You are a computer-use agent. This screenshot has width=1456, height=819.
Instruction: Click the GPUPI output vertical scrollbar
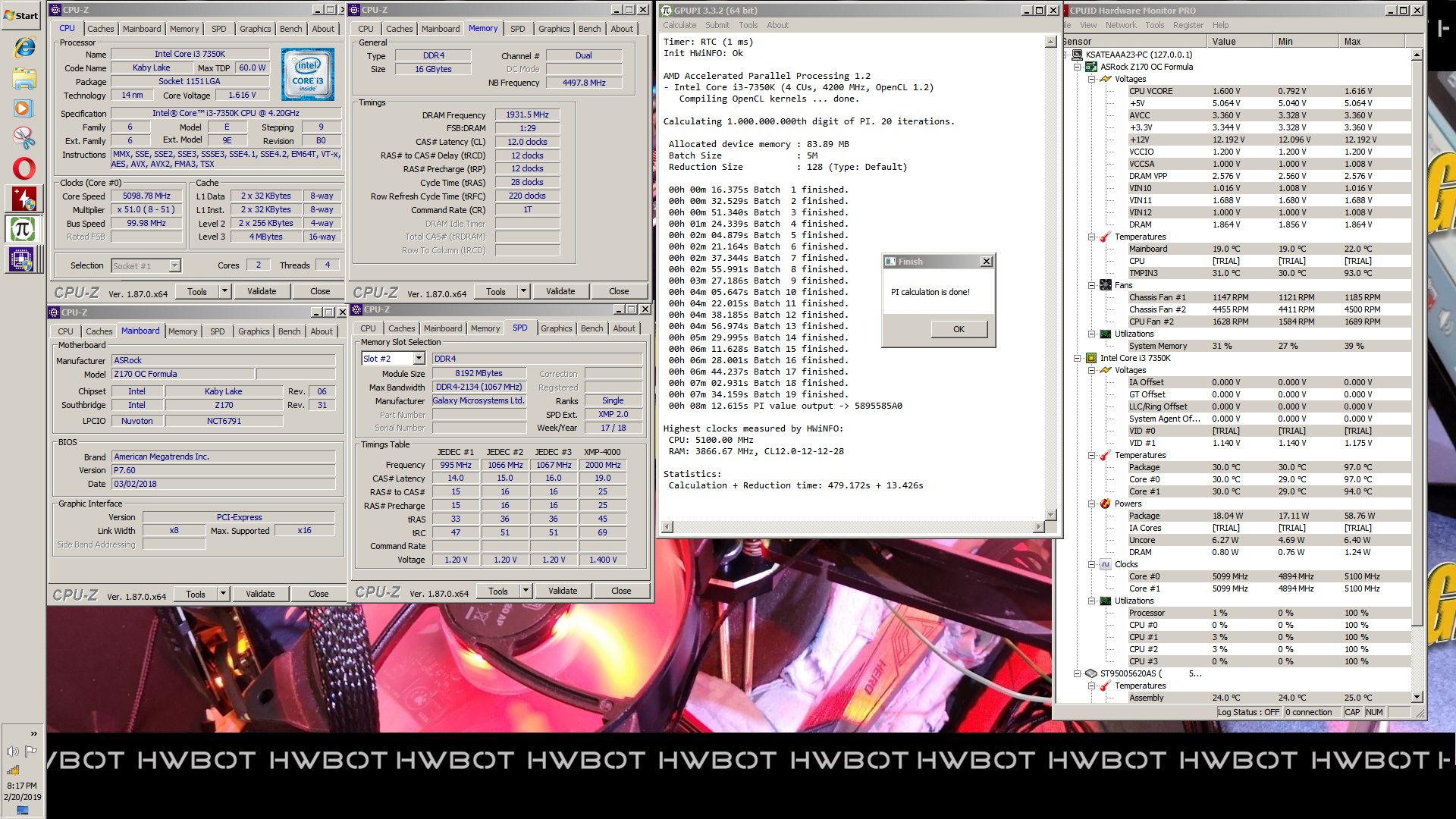click(1050, 278)
